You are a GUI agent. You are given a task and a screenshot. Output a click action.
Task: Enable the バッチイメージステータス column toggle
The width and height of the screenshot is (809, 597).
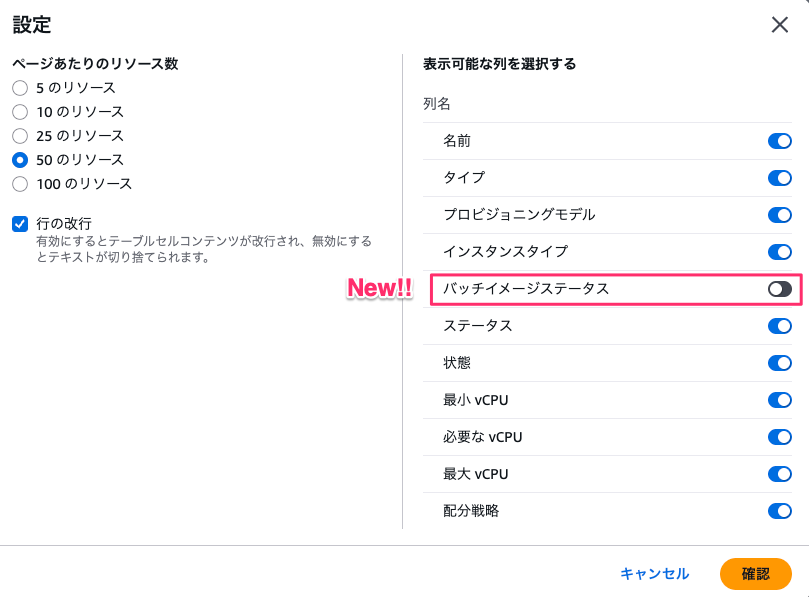[x=779, y=289]
